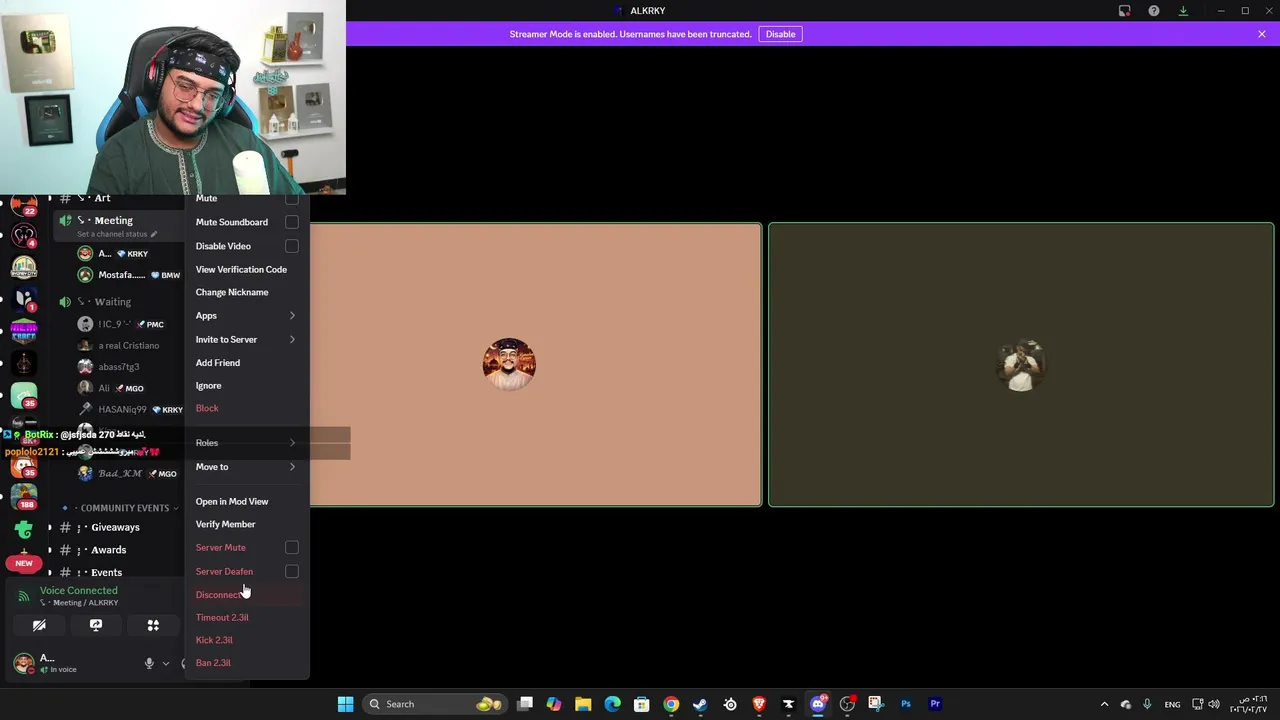Choose Change Nickname from menu

(232, 292)
